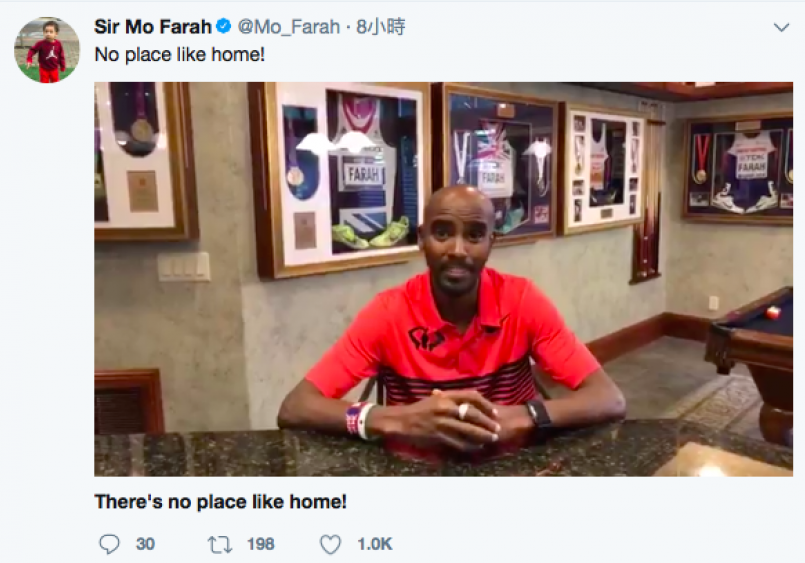Click the reply speech bubble icon
Screen dimensions: 805x563
[109, 544]
